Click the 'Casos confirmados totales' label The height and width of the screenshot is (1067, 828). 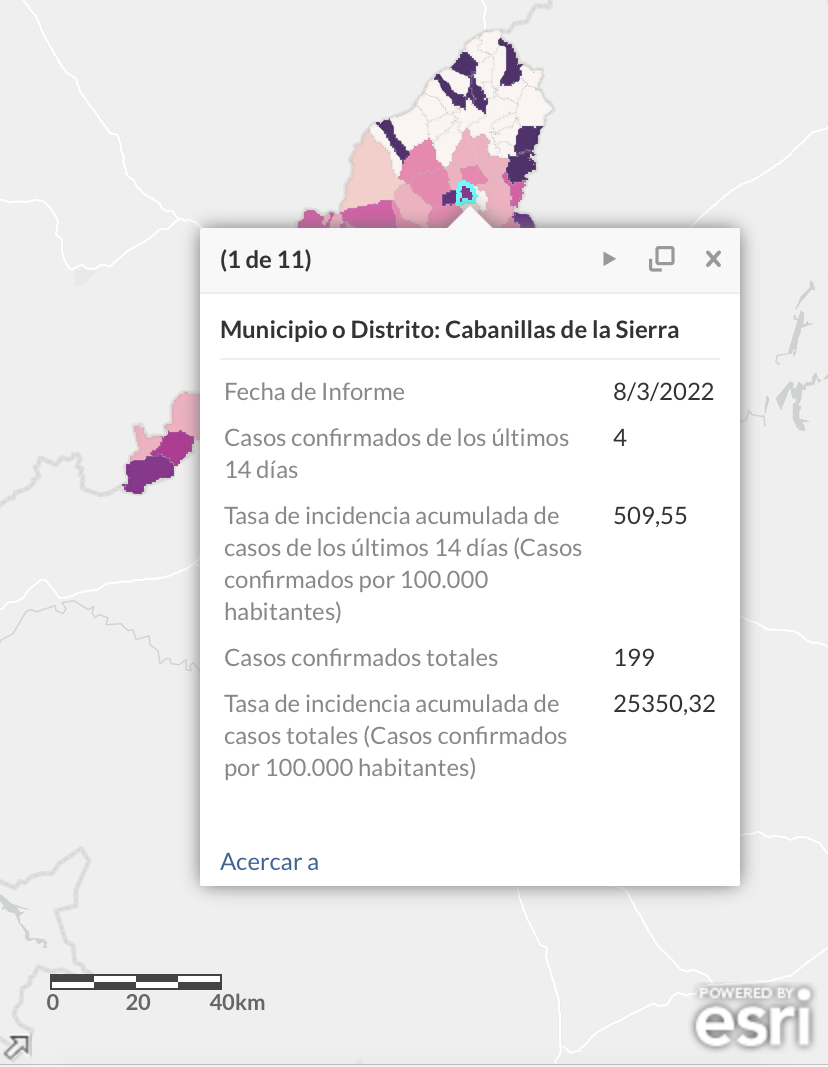[361, 658]
